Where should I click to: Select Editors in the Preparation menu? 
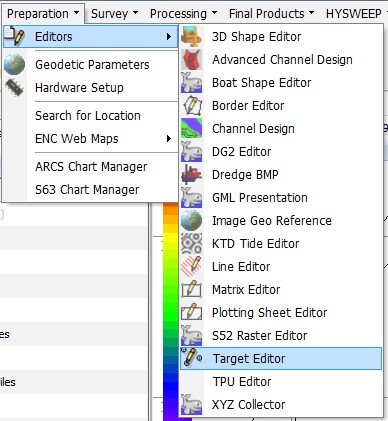tap(90, 36)
